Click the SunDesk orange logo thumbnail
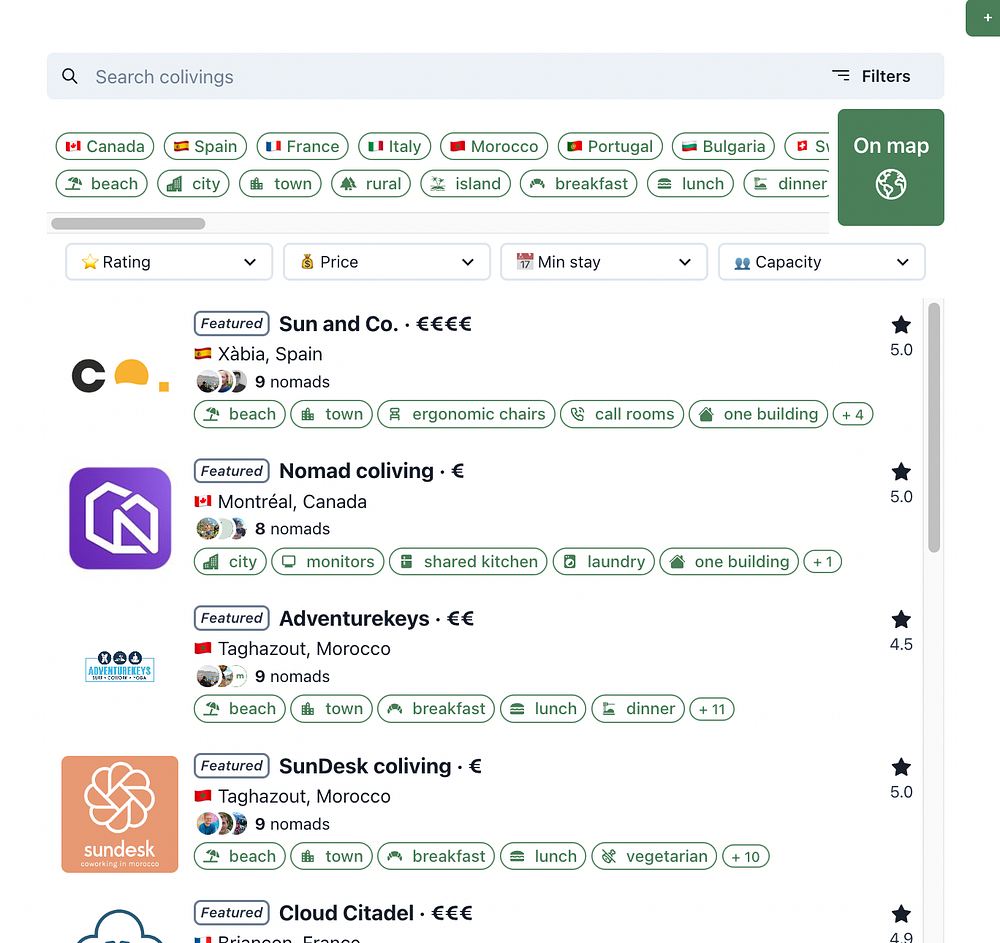The image size is (1000, 943). click(x=120, y=814)
